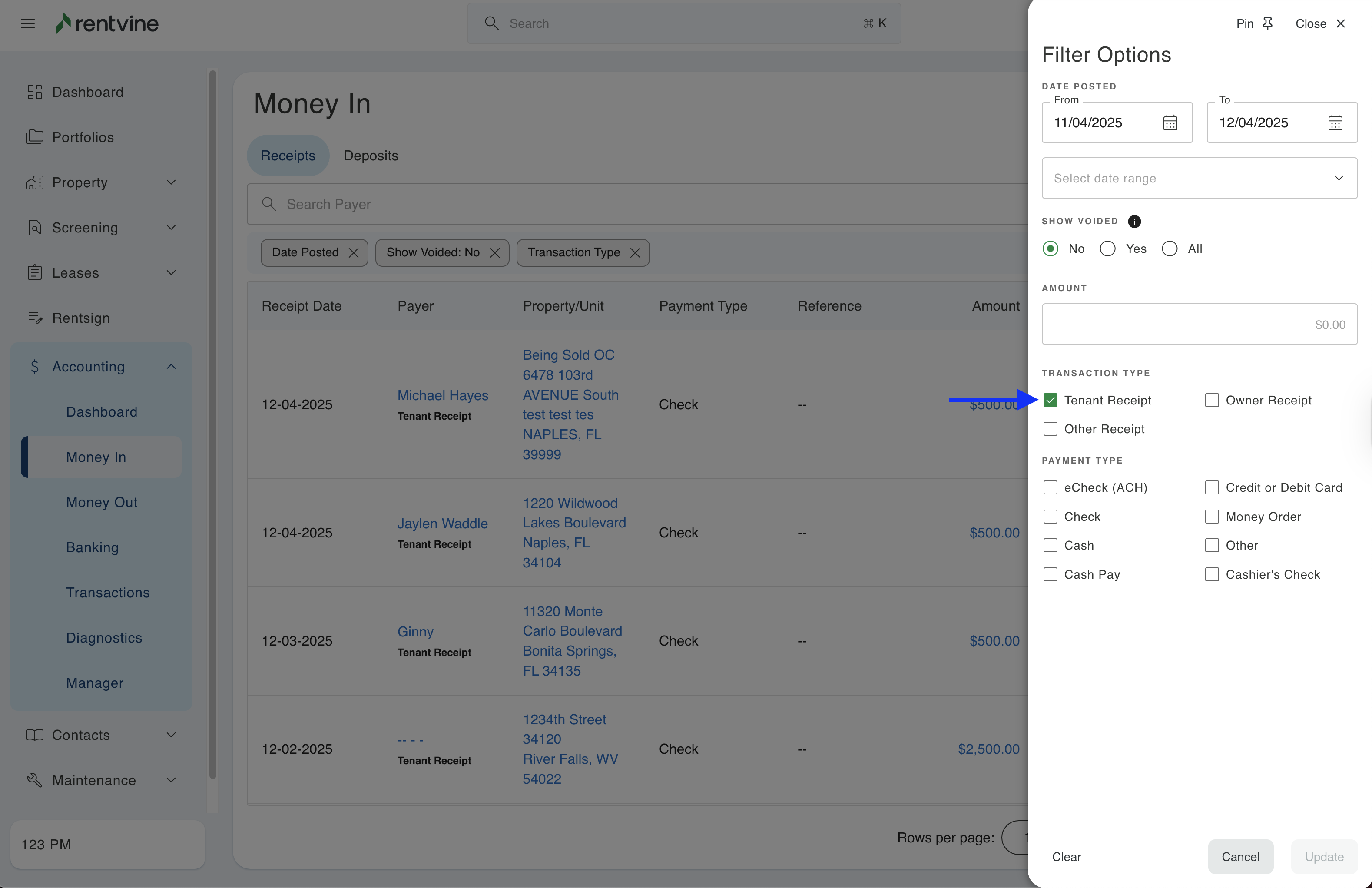1372x888 pixels.
Task: Click the Pin panel icon
Action: (x=1267, y=23)
